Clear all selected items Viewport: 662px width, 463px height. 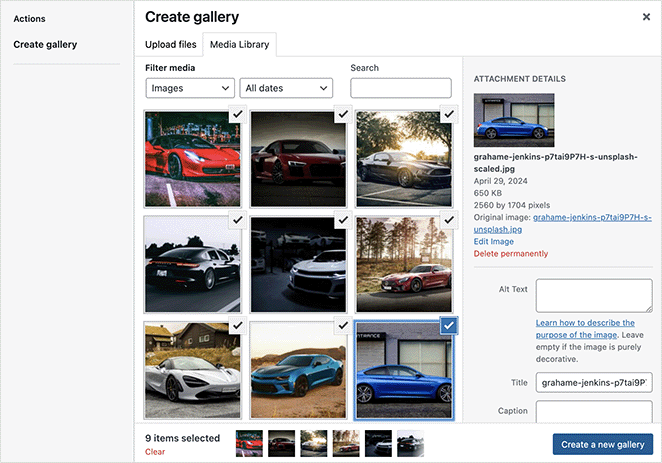click(x=155, y=452)
